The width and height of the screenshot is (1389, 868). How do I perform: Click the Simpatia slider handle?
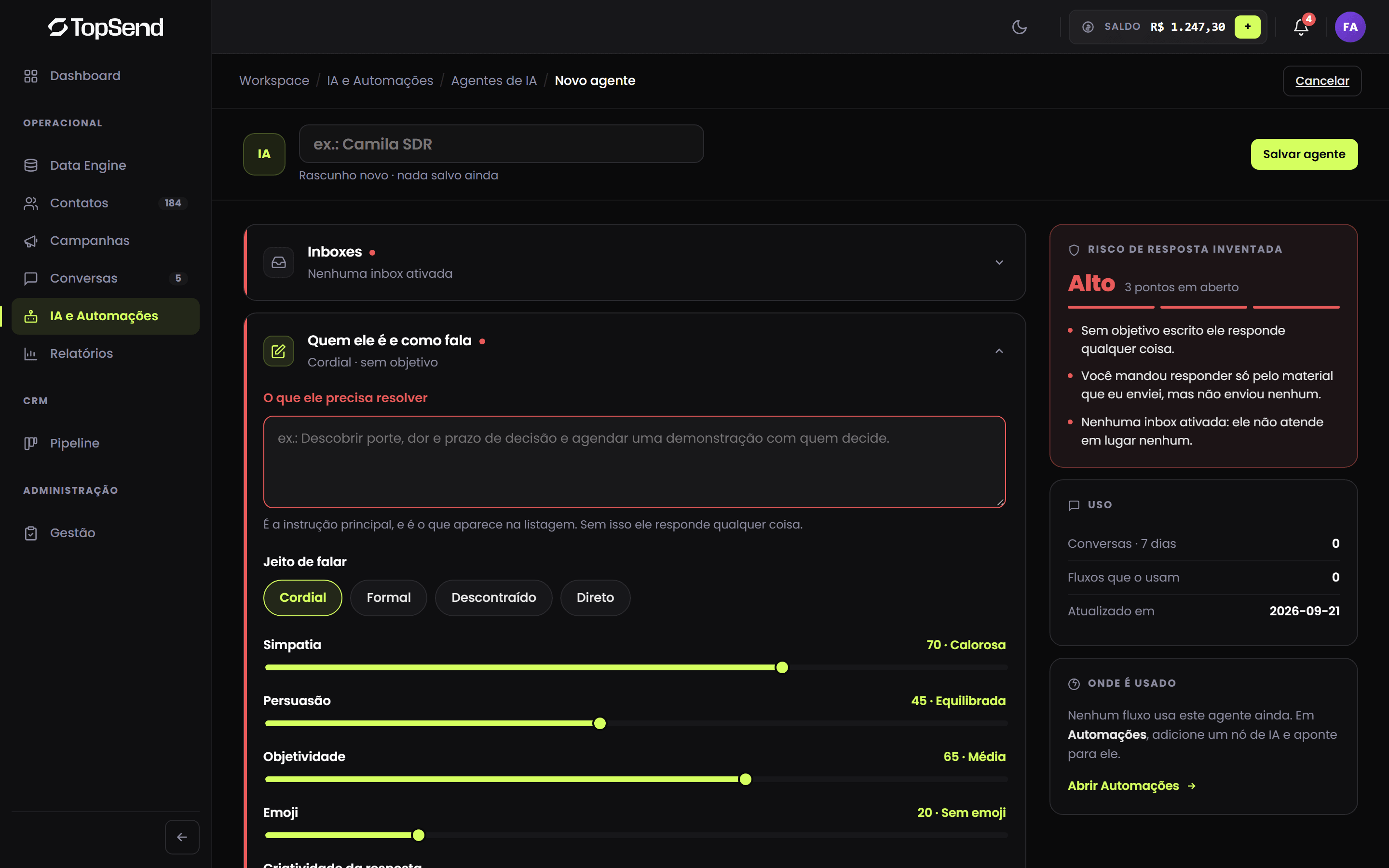(x=782, y=668)
